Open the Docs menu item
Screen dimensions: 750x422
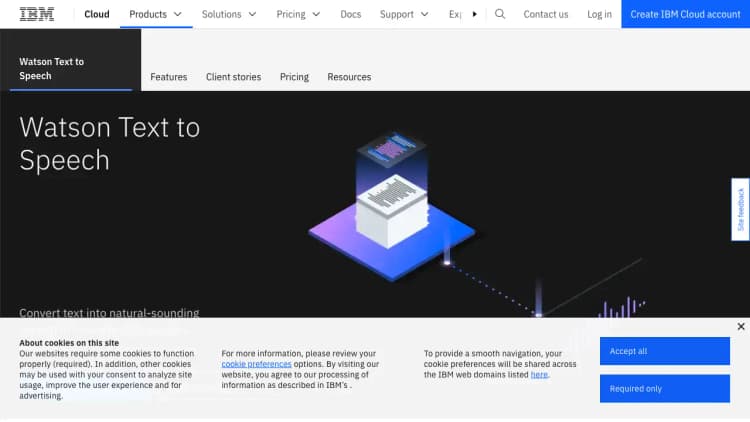pos(350,14)
